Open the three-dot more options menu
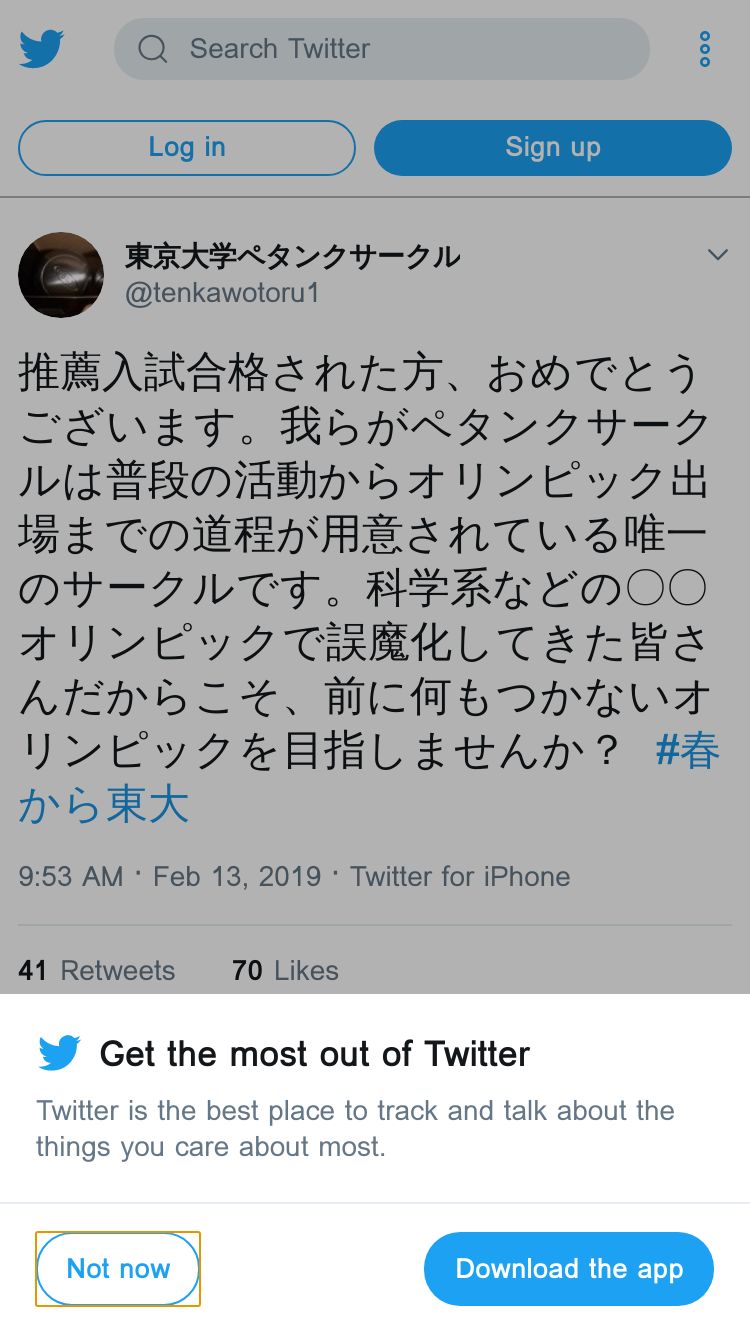 tap(705, 49)
